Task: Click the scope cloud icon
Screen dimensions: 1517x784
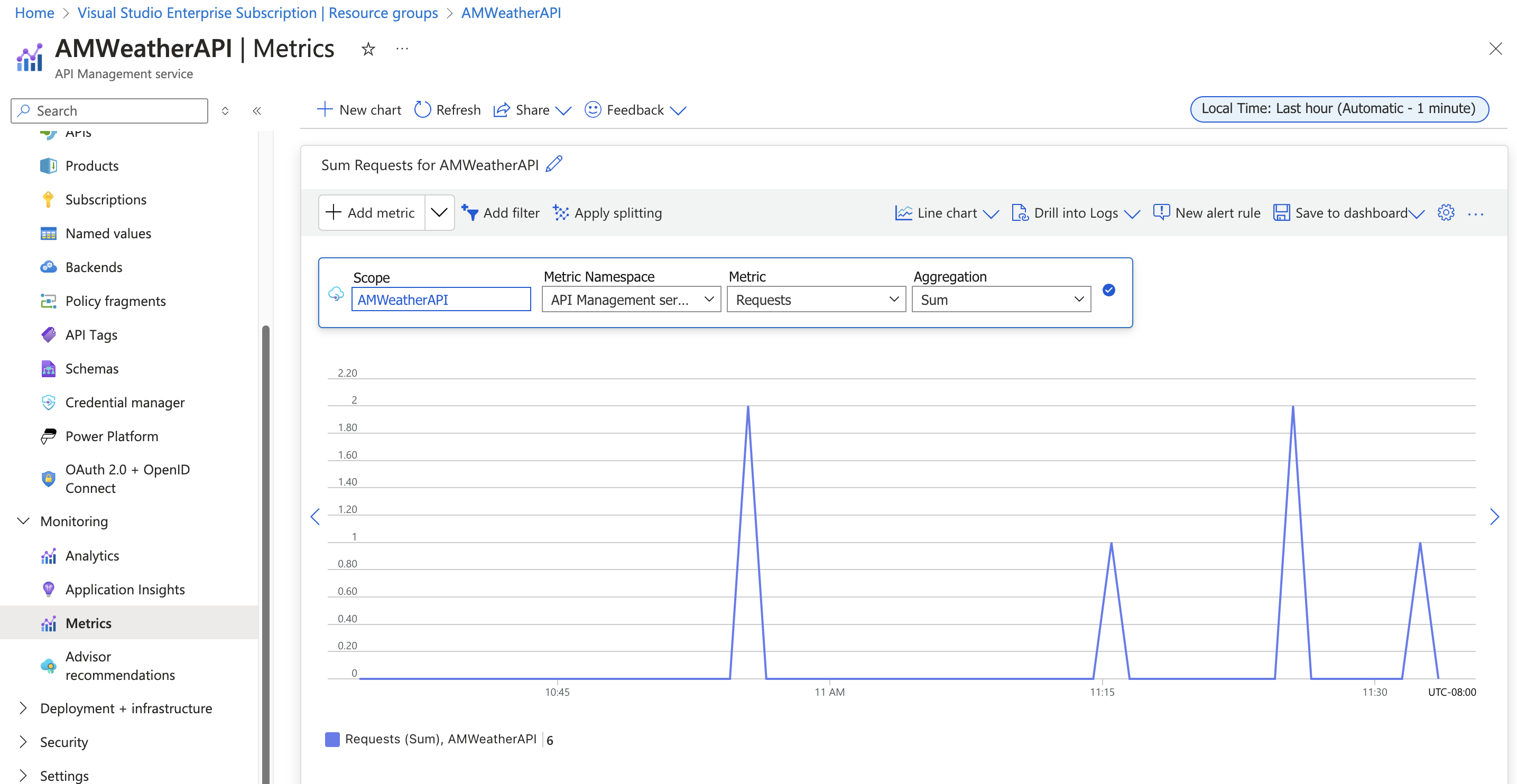Action: [336, 294]
